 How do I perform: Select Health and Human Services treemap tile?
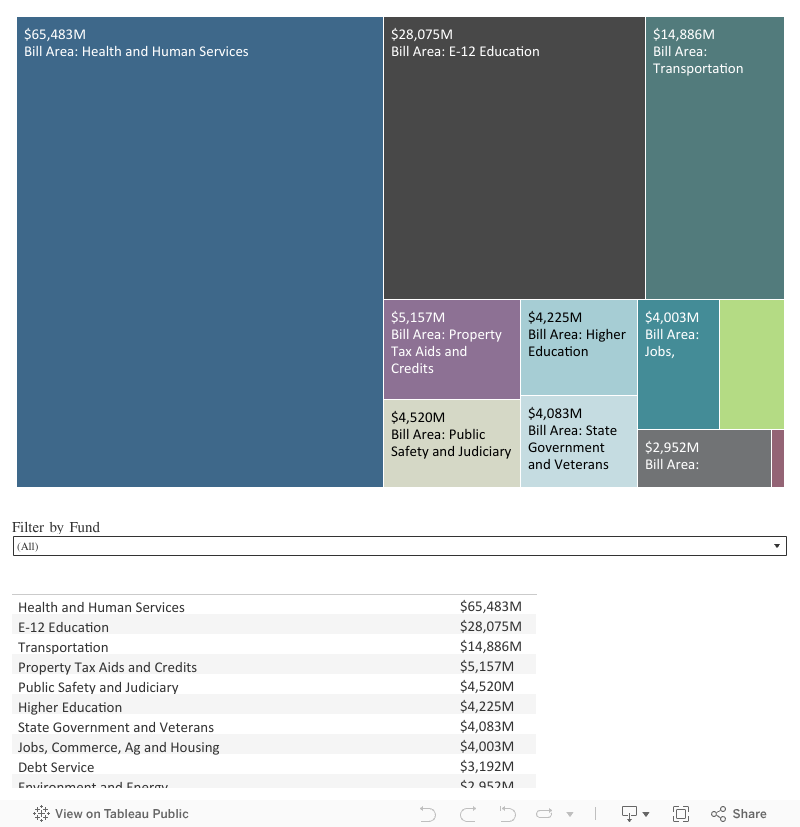click(200, 252)
